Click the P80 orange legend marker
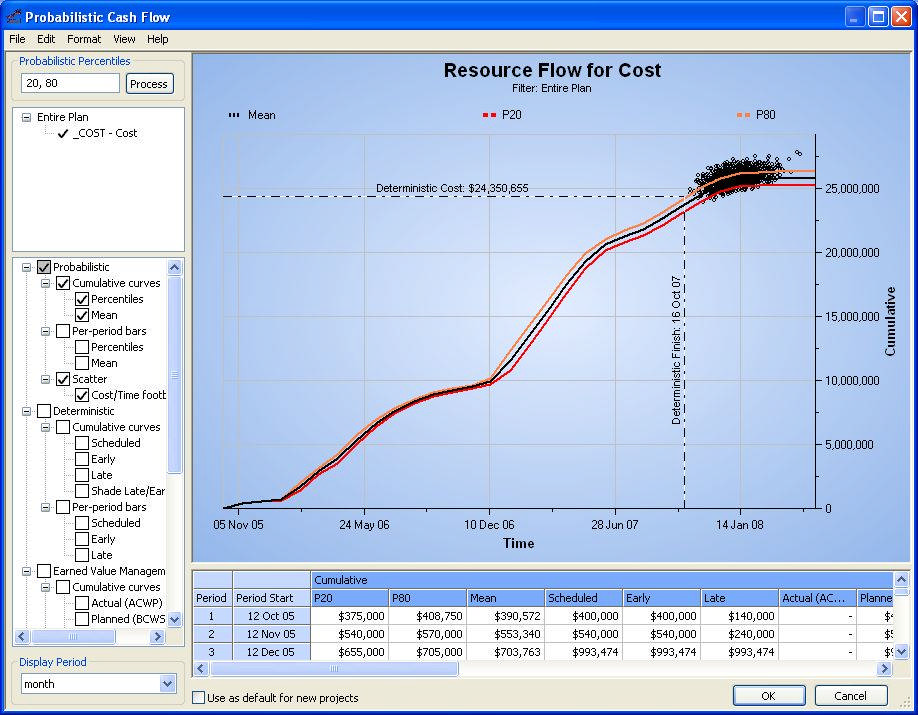This screenshot has width=918, height=715. [744, 115]
